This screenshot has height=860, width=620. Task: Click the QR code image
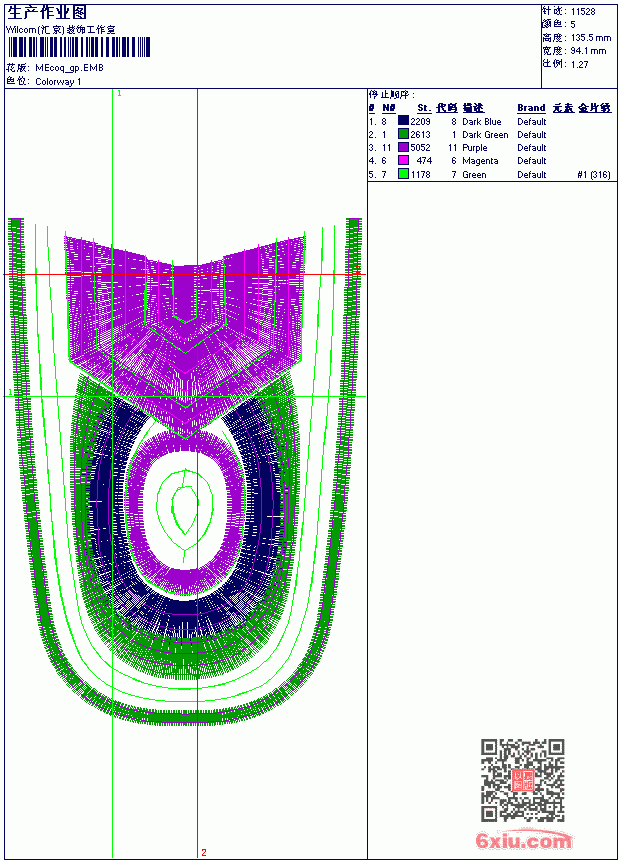pyautogui.click(x=523, y=779)
